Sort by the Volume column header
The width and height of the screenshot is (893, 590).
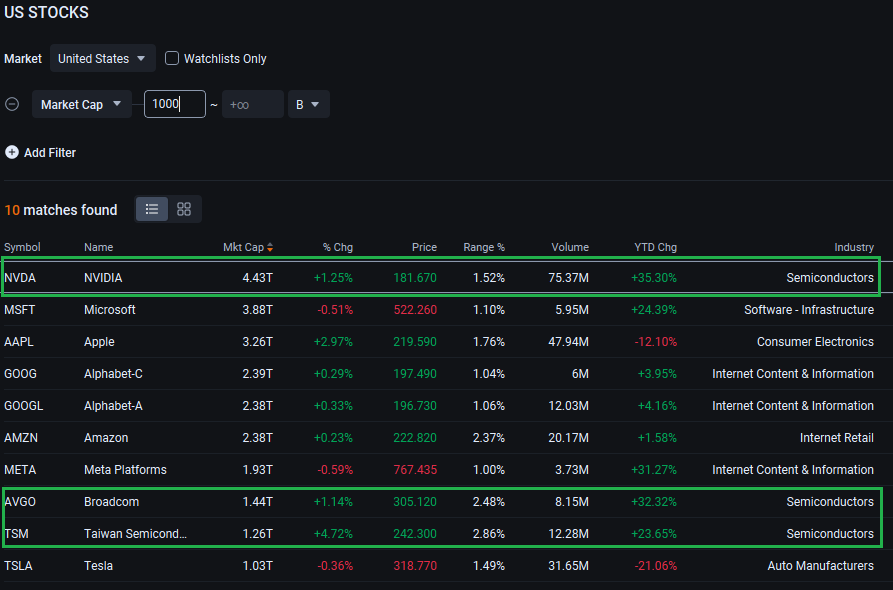pyautogui.click(x=570, y=247)
